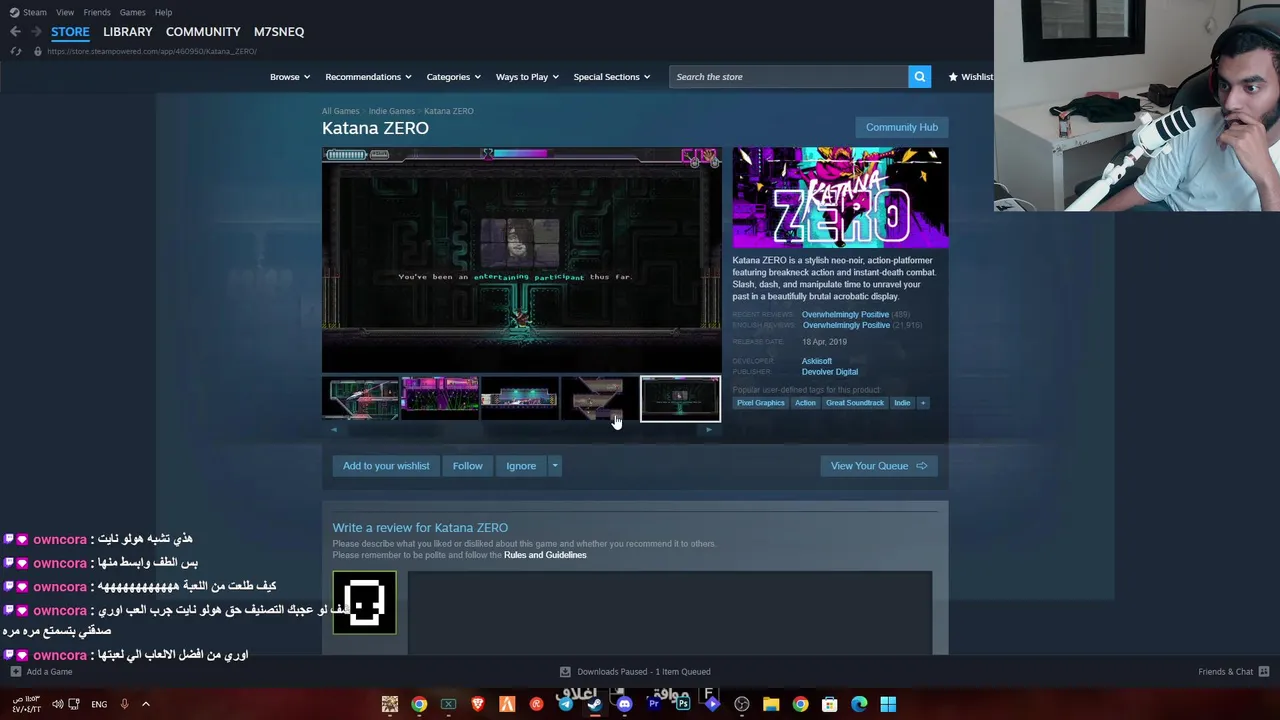
Task: Open the Ignore options dropdown arrow
Action: 554,466
